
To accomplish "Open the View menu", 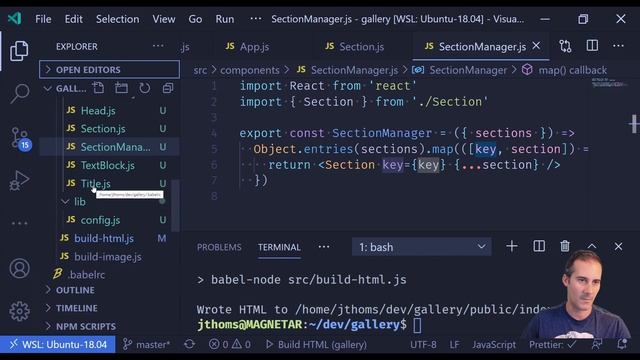I will tap(164, 19).
